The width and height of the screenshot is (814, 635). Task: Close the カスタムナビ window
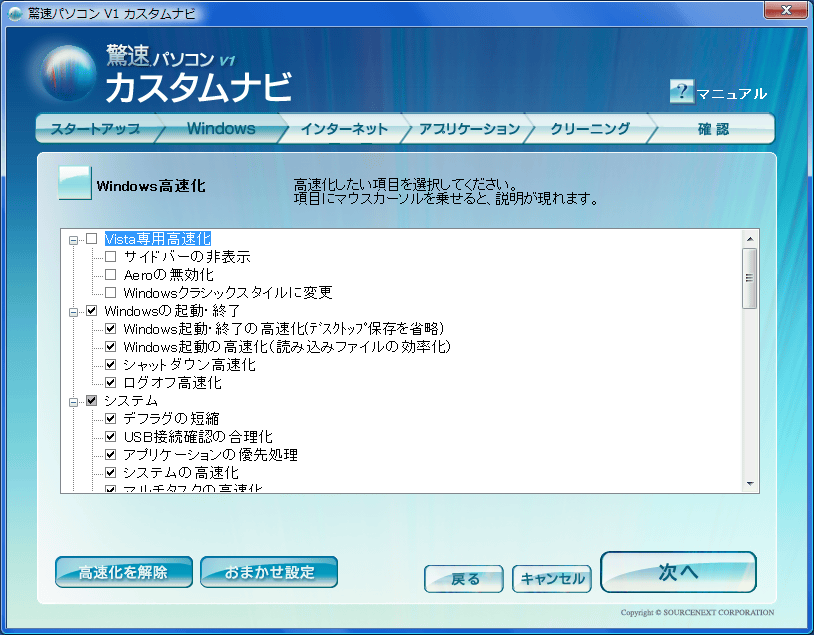coord(786,10)
